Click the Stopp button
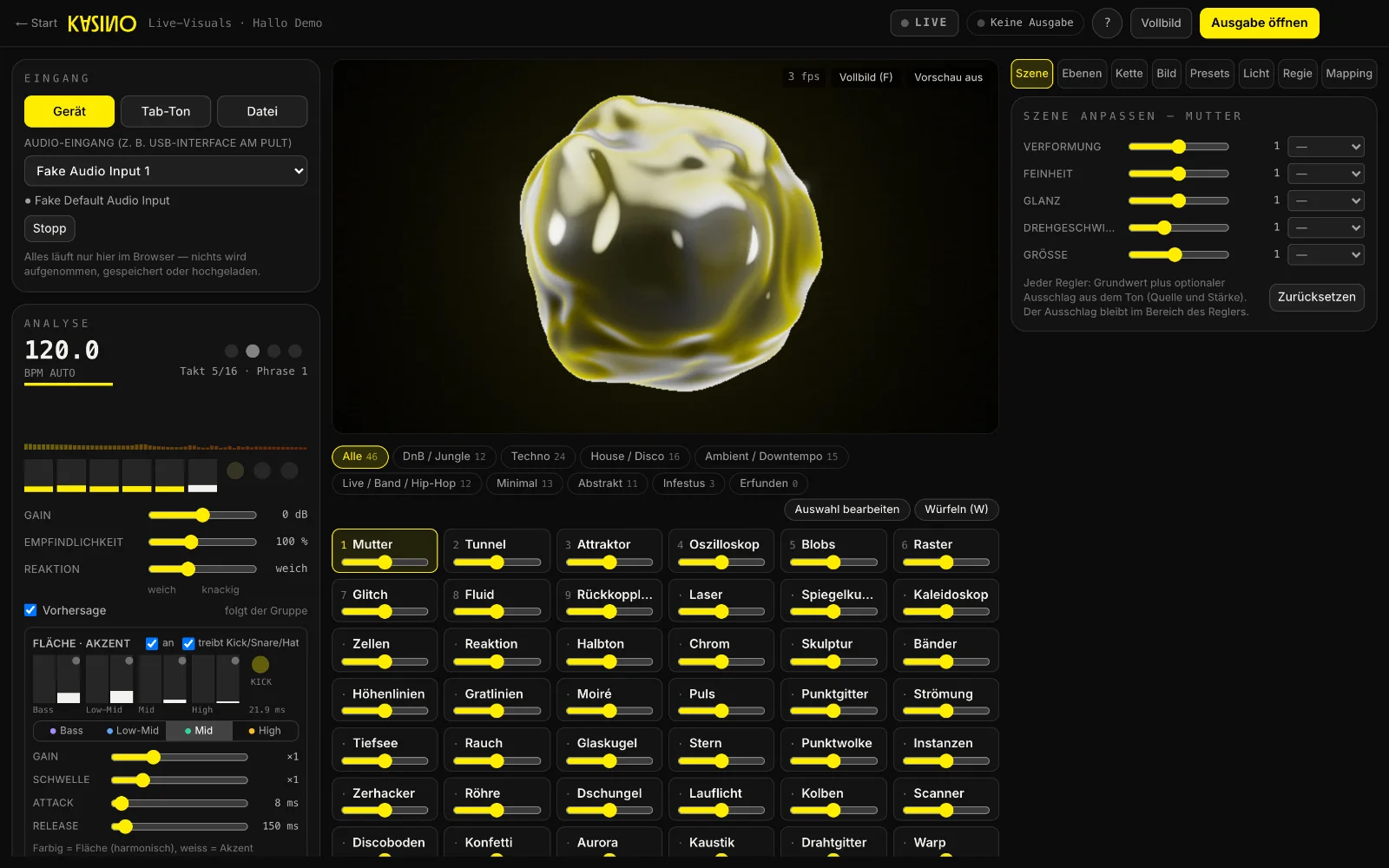1389x868 pixels. (49, 228)
